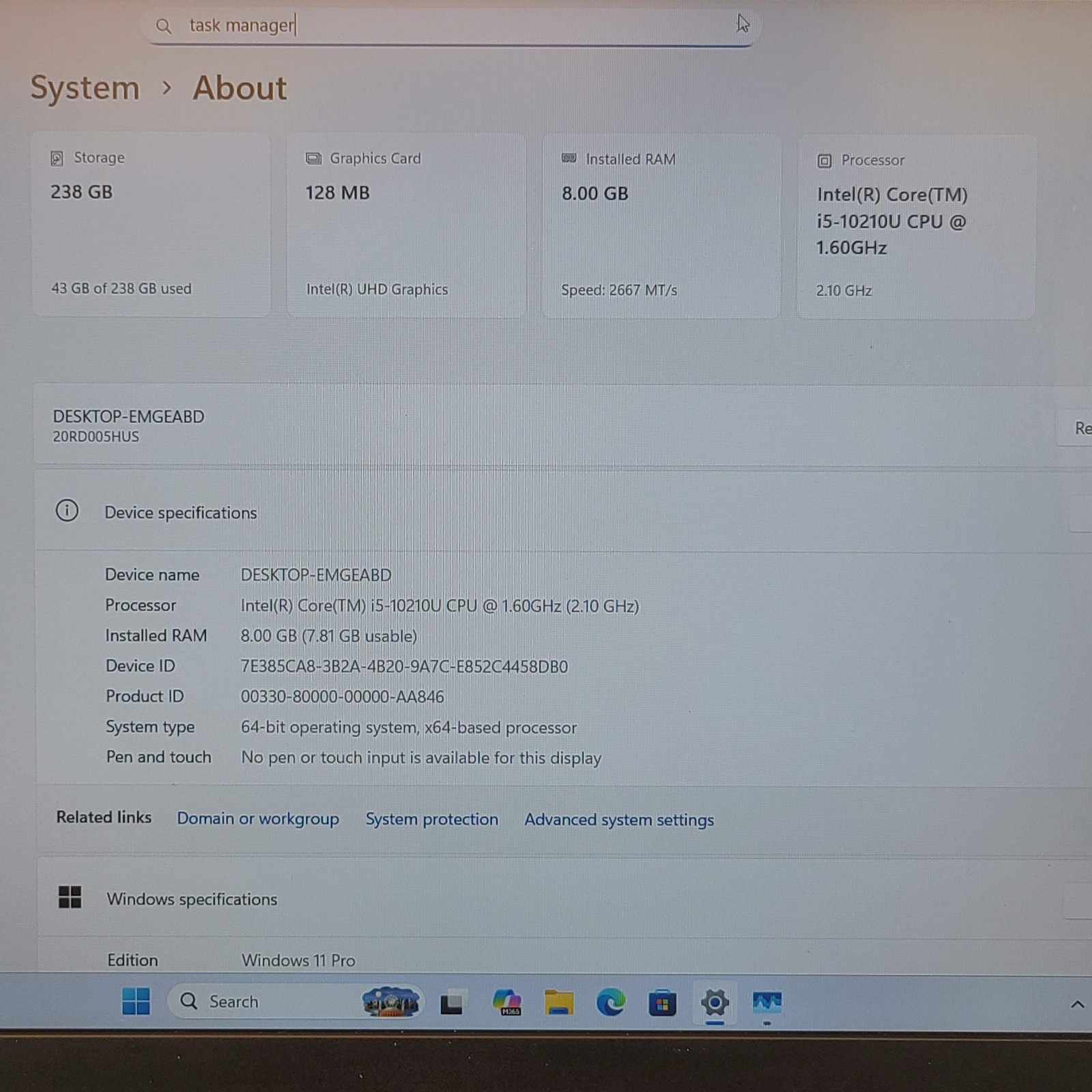Open the Storage card showing 238 GB
Viewport: 1092px width, 1092px height.
coord(152,225)
